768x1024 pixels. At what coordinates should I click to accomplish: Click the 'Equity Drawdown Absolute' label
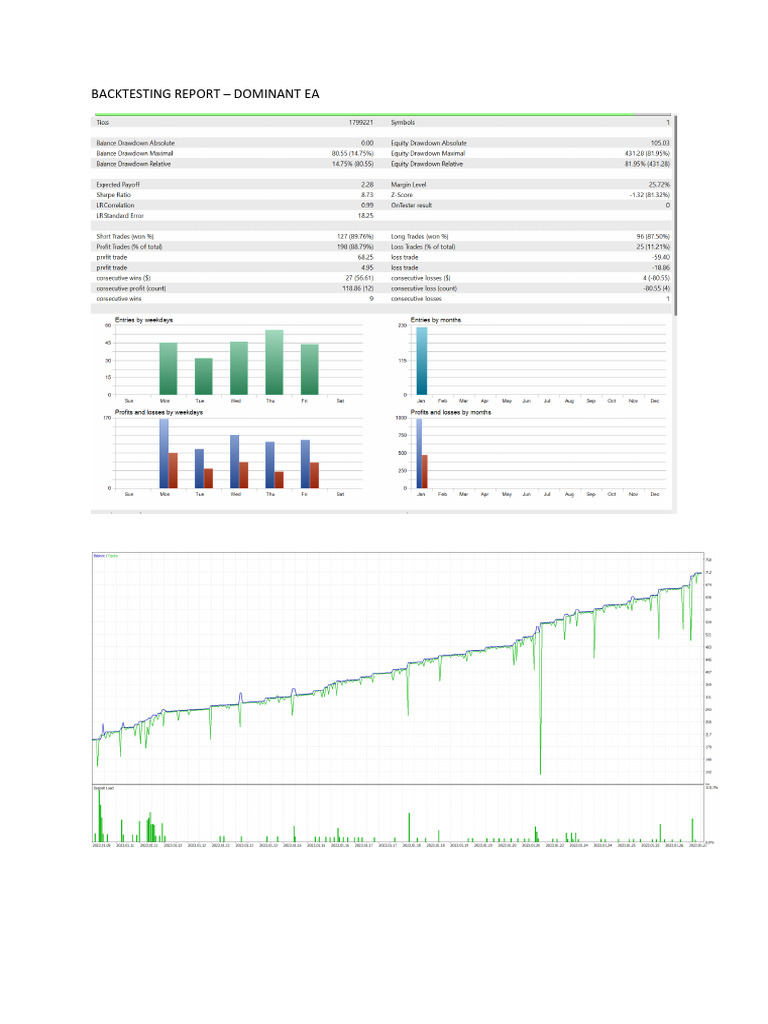(429, 143)
